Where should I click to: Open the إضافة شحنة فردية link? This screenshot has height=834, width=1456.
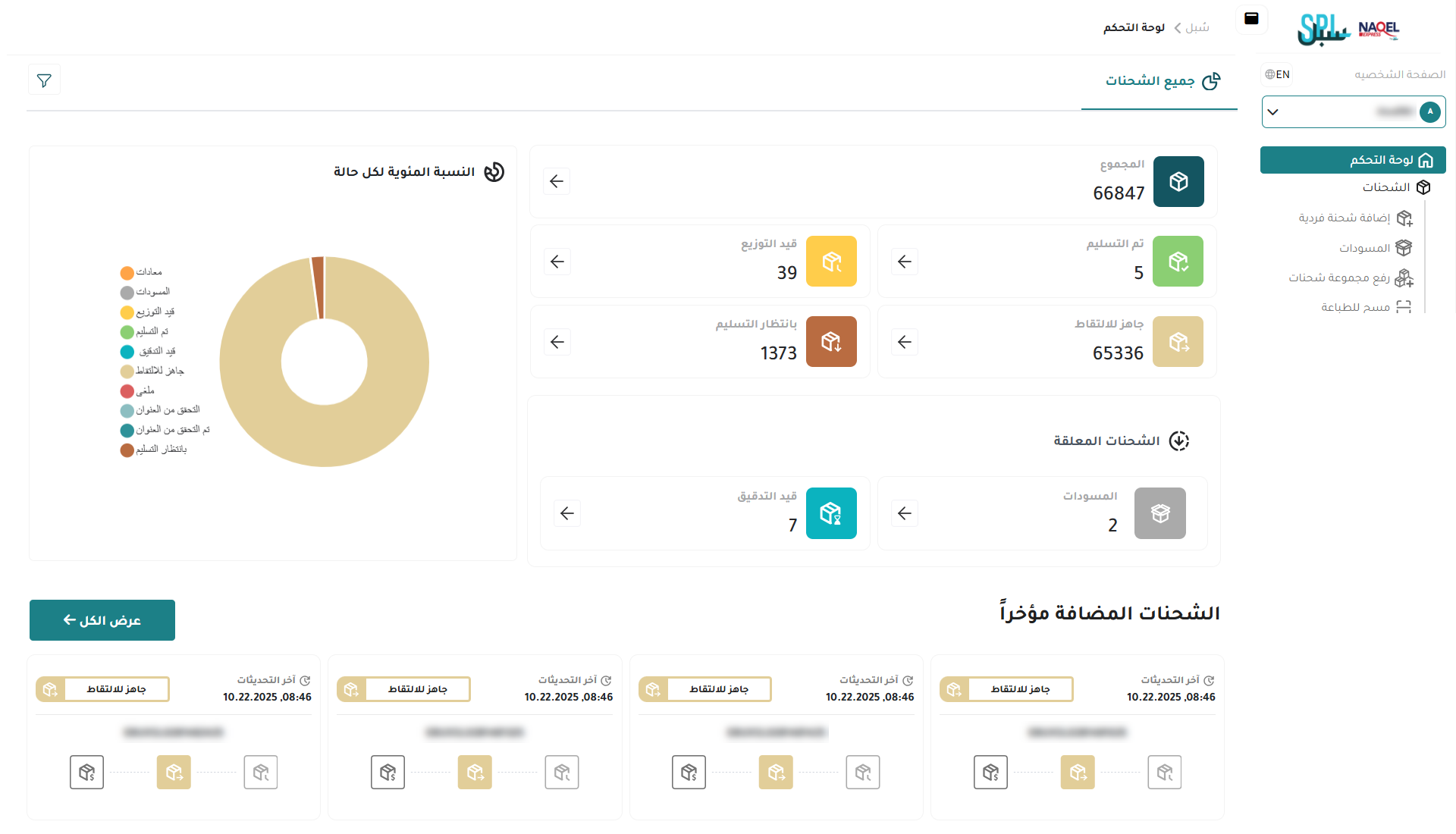[x=1355, y=218]
